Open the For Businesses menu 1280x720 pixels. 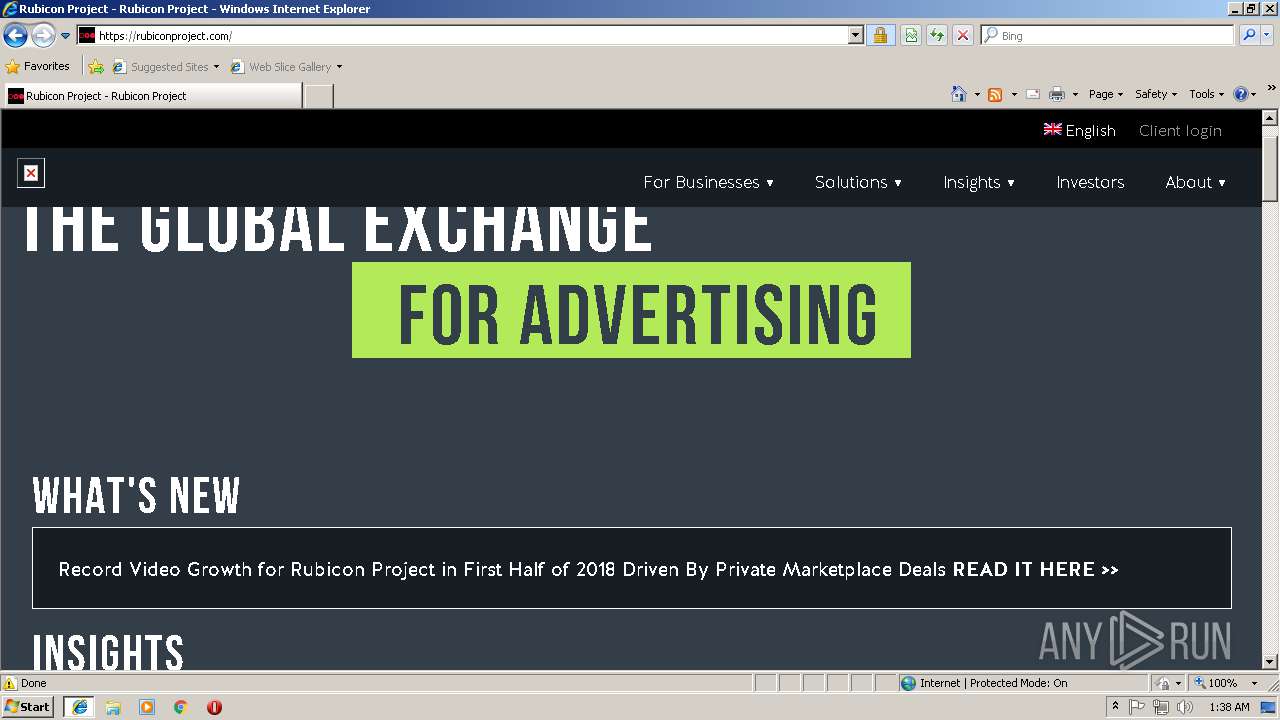point(708,182)
